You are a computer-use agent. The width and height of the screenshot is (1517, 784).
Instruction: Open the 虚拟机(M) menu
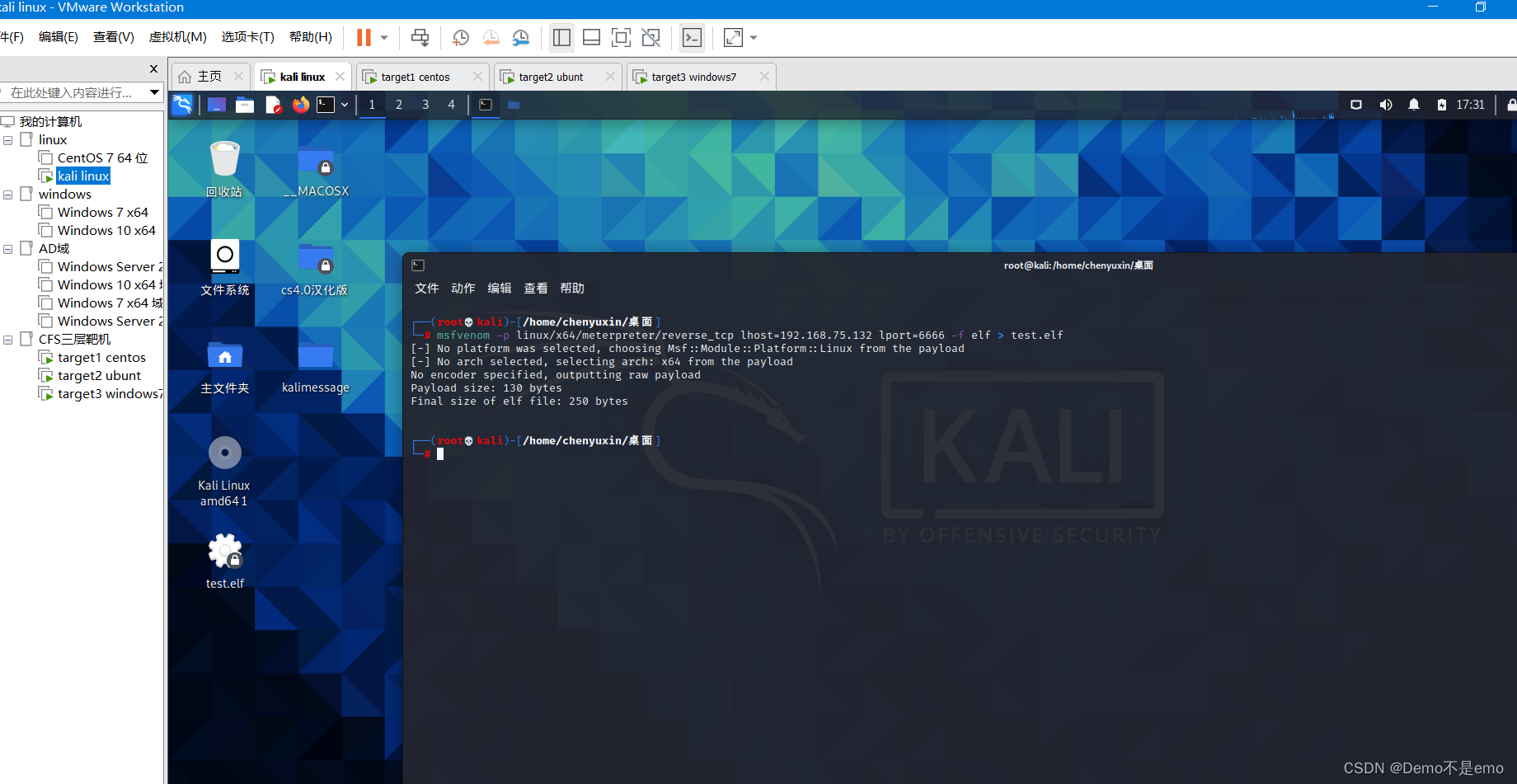[x=177, y=37]
